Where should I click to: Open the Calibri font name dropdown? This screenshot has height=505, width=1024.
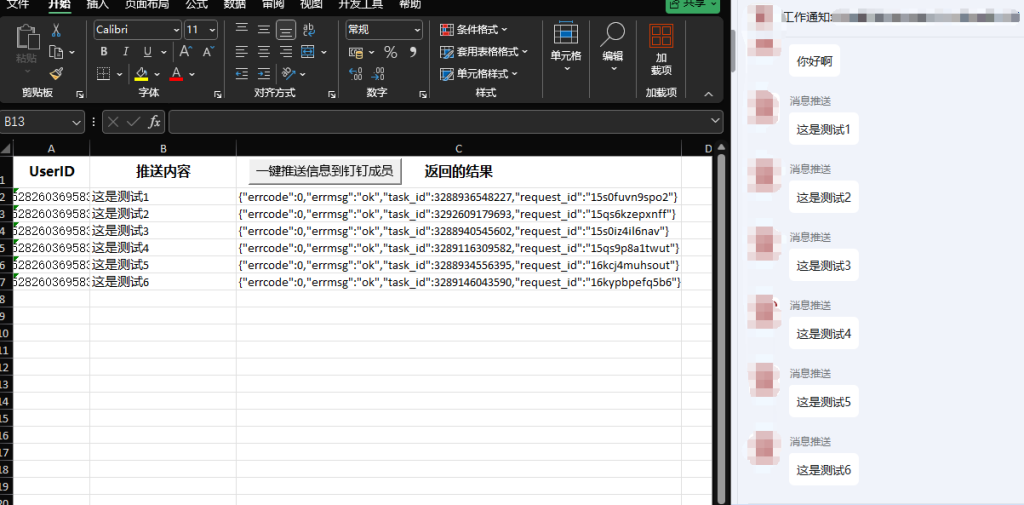[x=138, y=30]
